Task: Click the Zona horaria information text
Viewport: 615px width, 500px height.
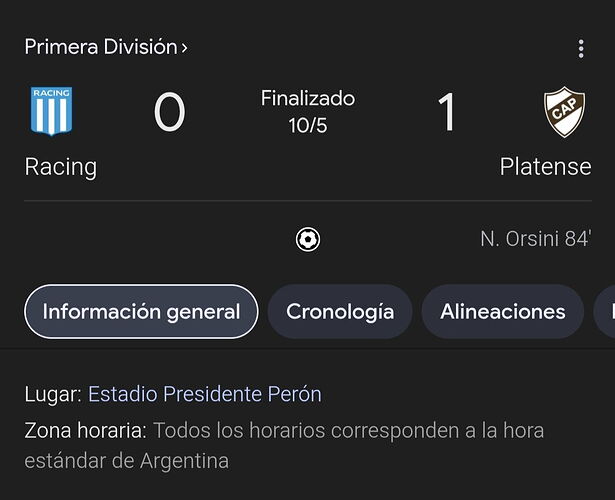Action: tap(284, 445)
